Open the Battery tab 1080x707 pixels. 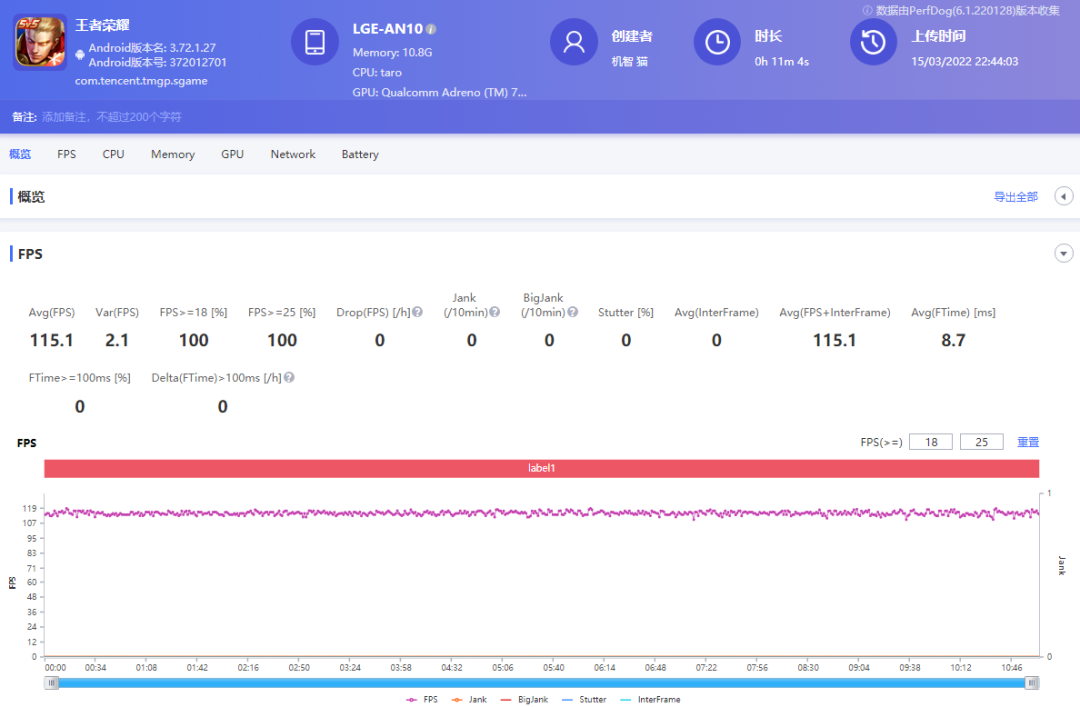pos(360,154)
